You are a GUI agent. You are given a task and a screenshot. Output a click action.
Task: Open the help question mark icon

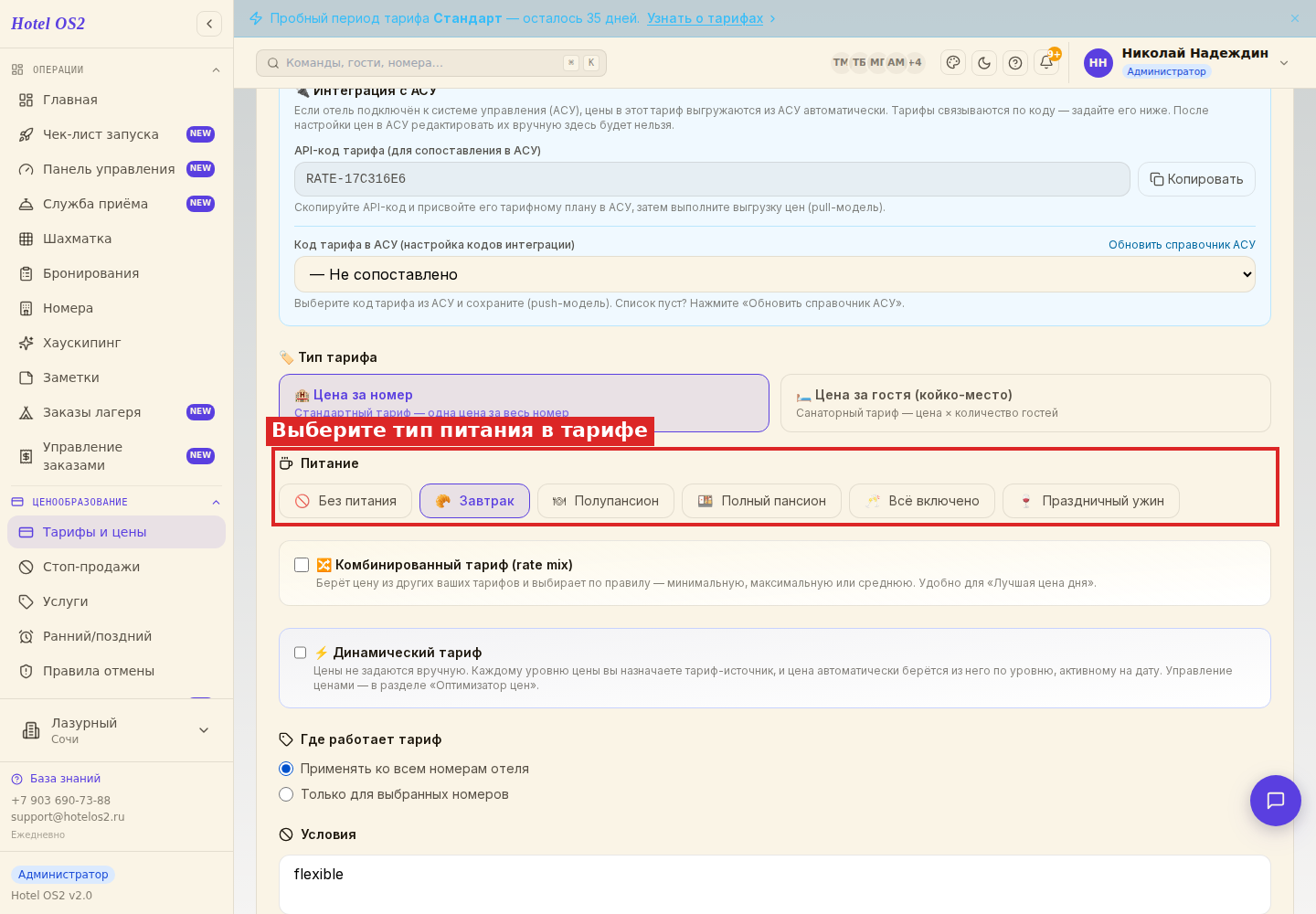[x=1015, y=62]
